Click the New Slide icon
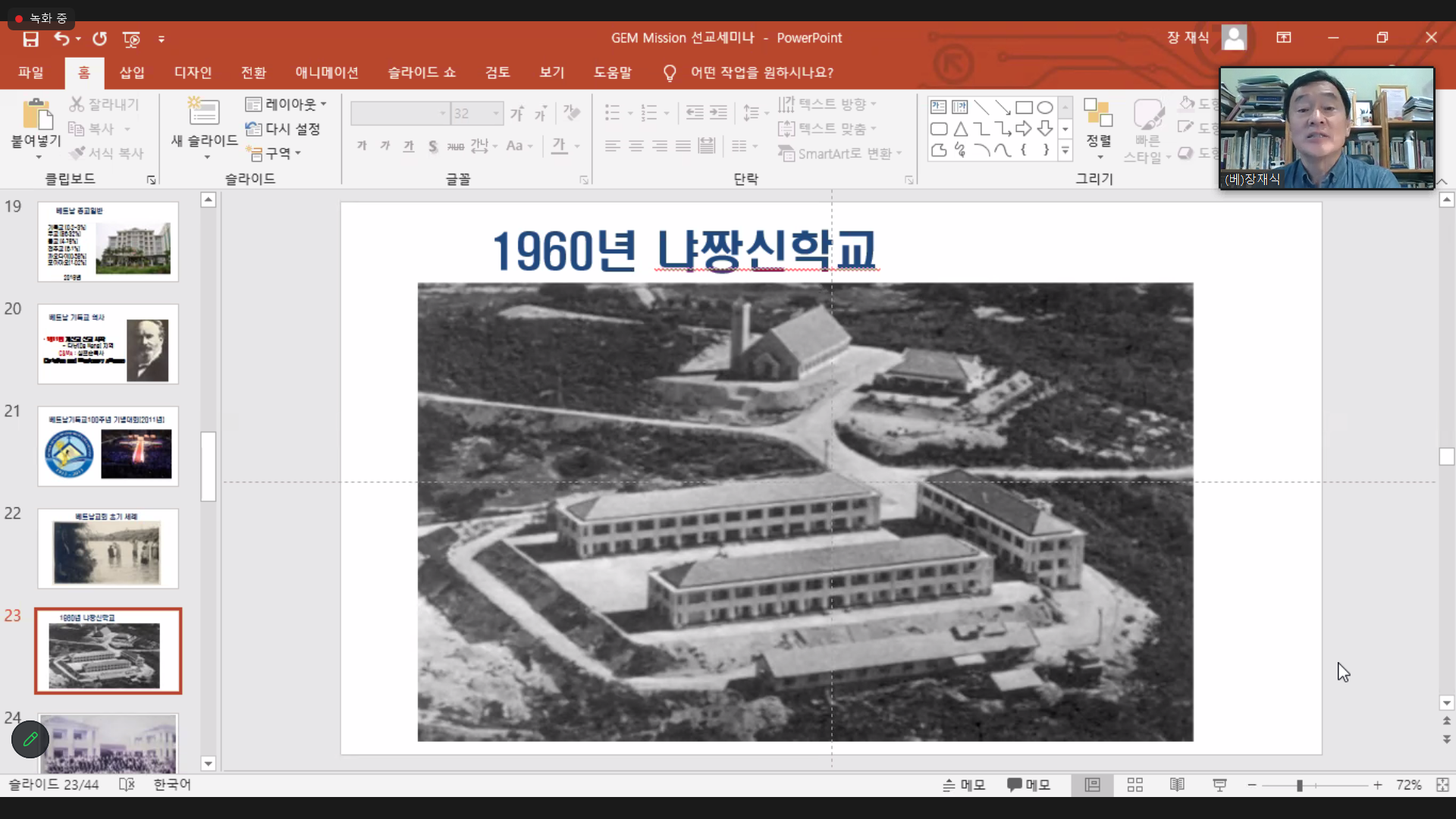The height and width of the screenshot is (819, 1456). (203, 113)
